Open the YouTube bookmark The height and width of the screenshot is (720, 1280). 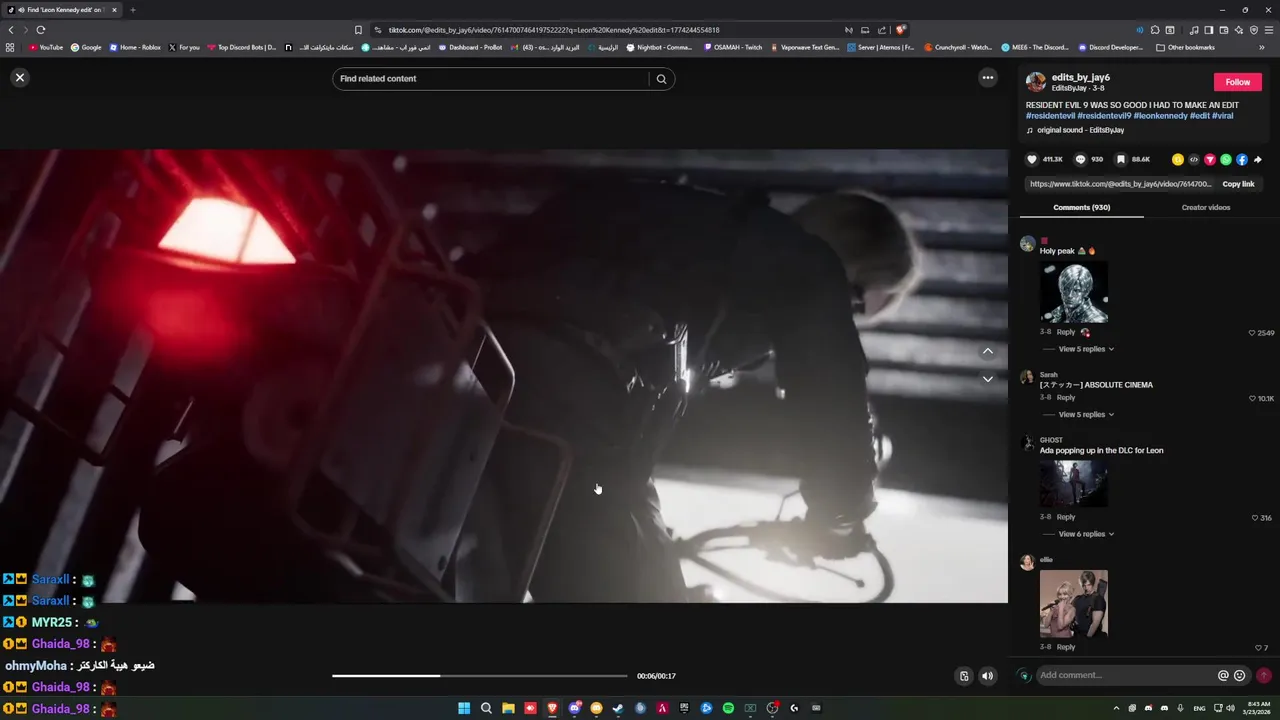[46, 47]
